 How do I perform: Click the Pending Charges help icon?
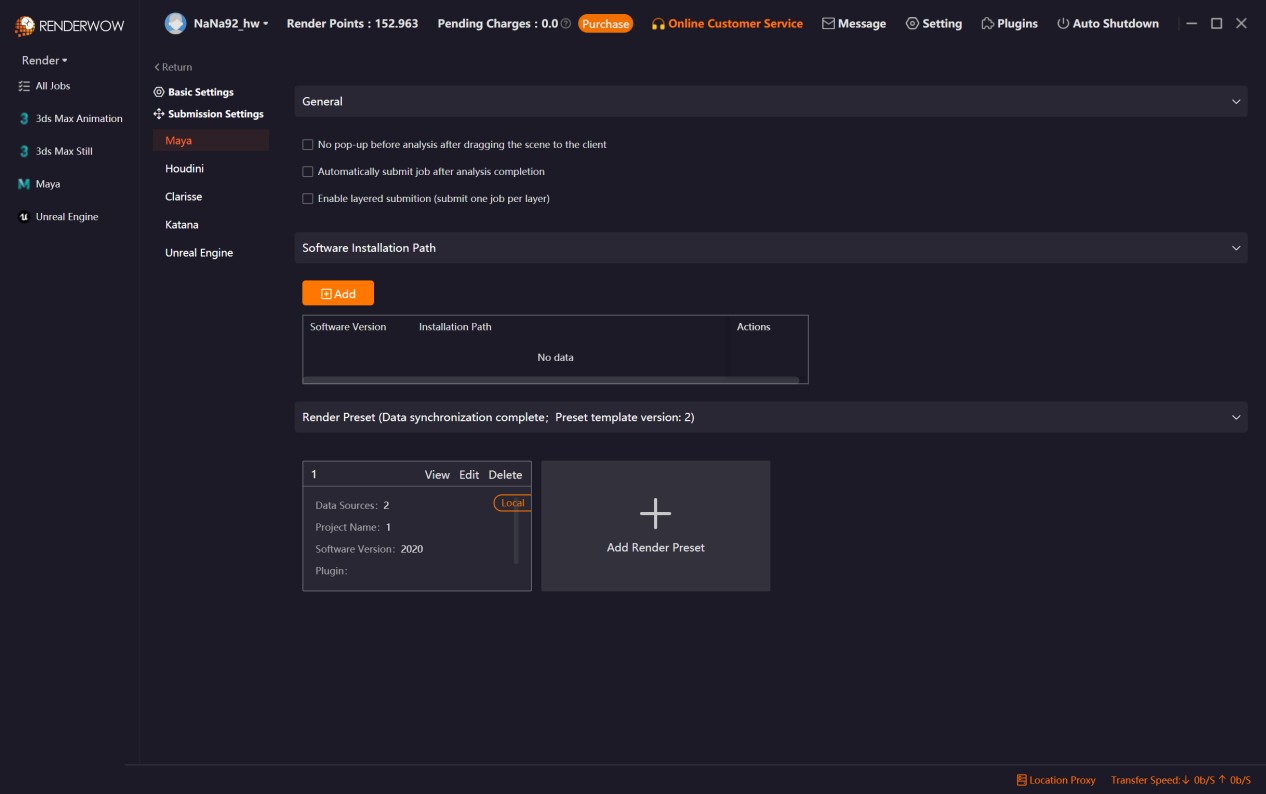[x=566, y=23]
